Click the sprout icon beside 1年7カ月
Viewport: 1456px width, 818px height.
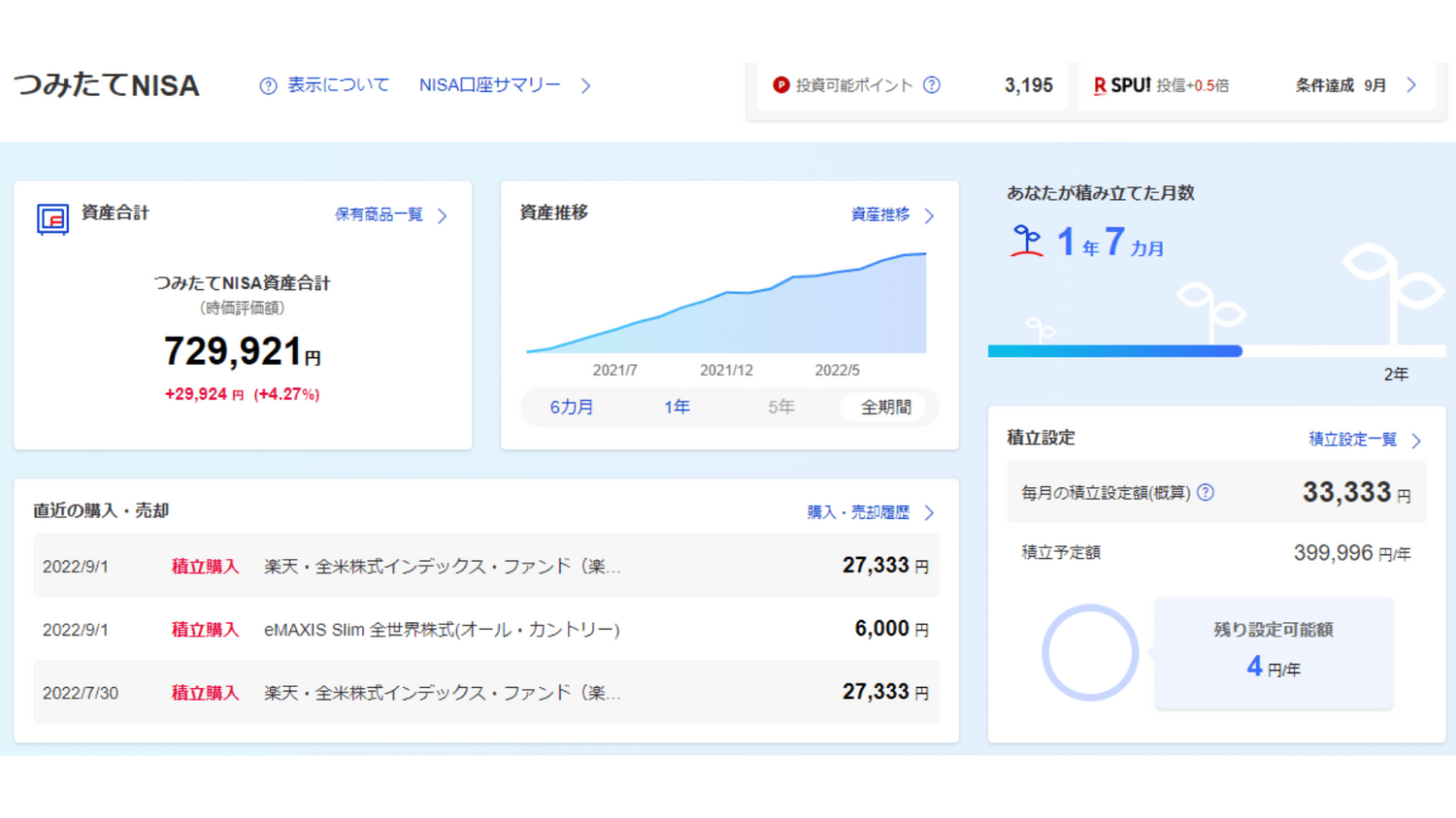tap(1026, 241)
